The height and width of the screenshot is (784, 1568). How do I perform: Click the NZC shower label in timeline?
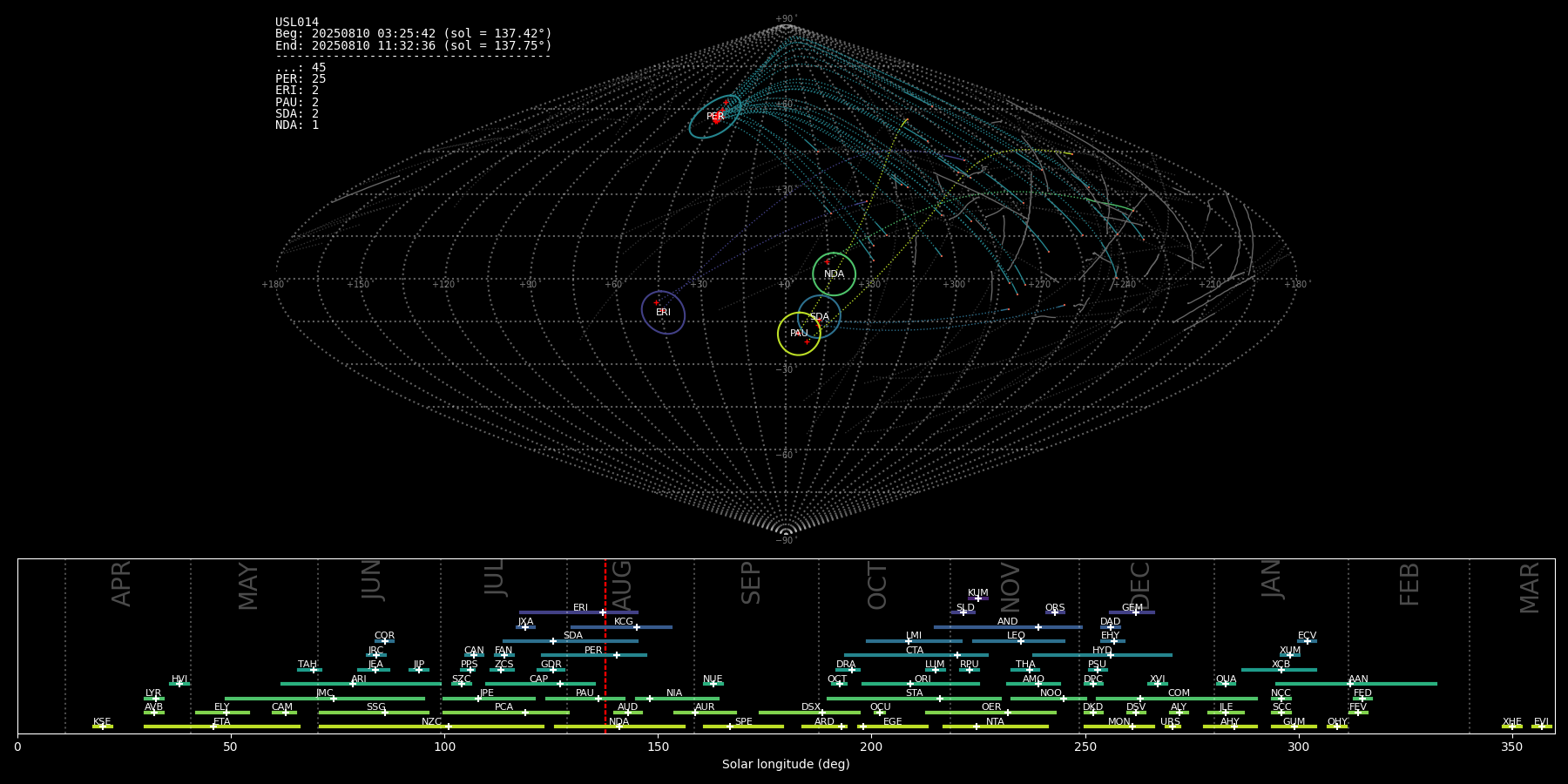(432, 722)
